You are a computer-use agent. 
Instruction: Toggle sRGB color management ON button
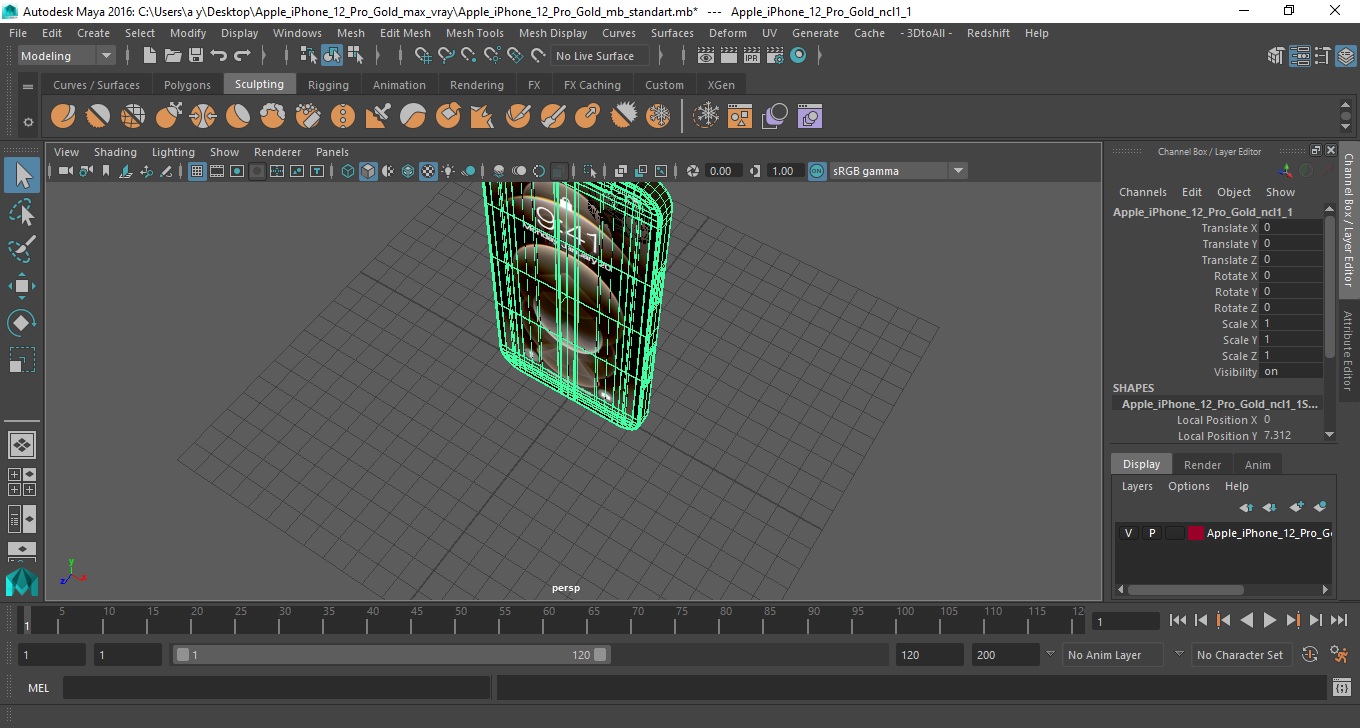[817, 171]
